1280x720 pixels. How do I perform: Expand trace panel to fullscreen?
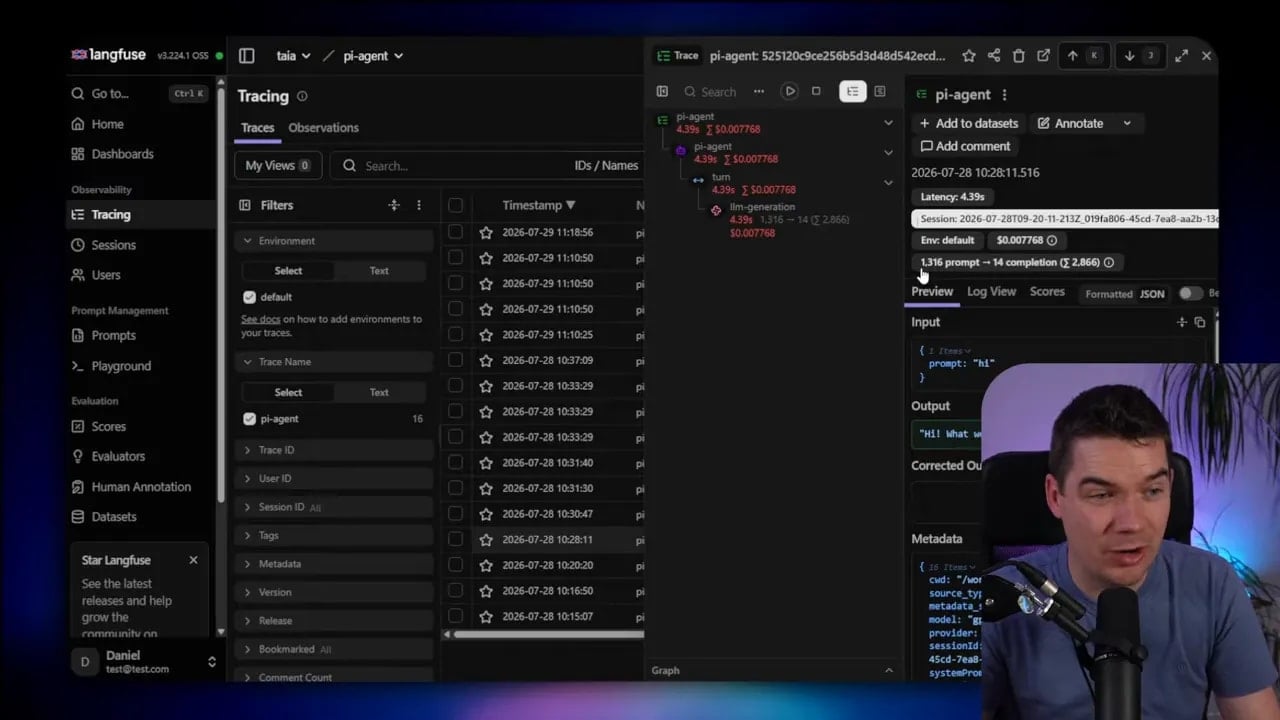(x=1181, y=56)
